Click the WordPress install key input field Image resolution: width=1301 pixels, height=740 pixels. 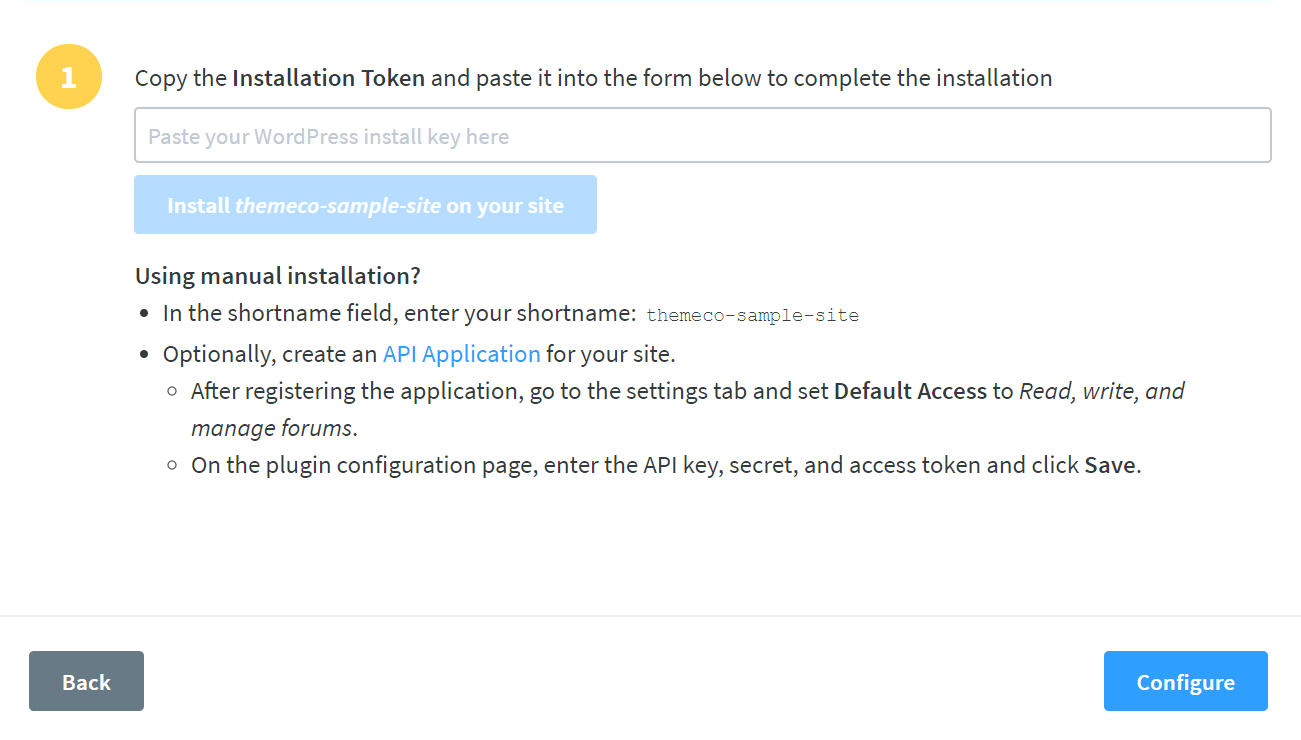pyautogui.click(x=700, y=135)
